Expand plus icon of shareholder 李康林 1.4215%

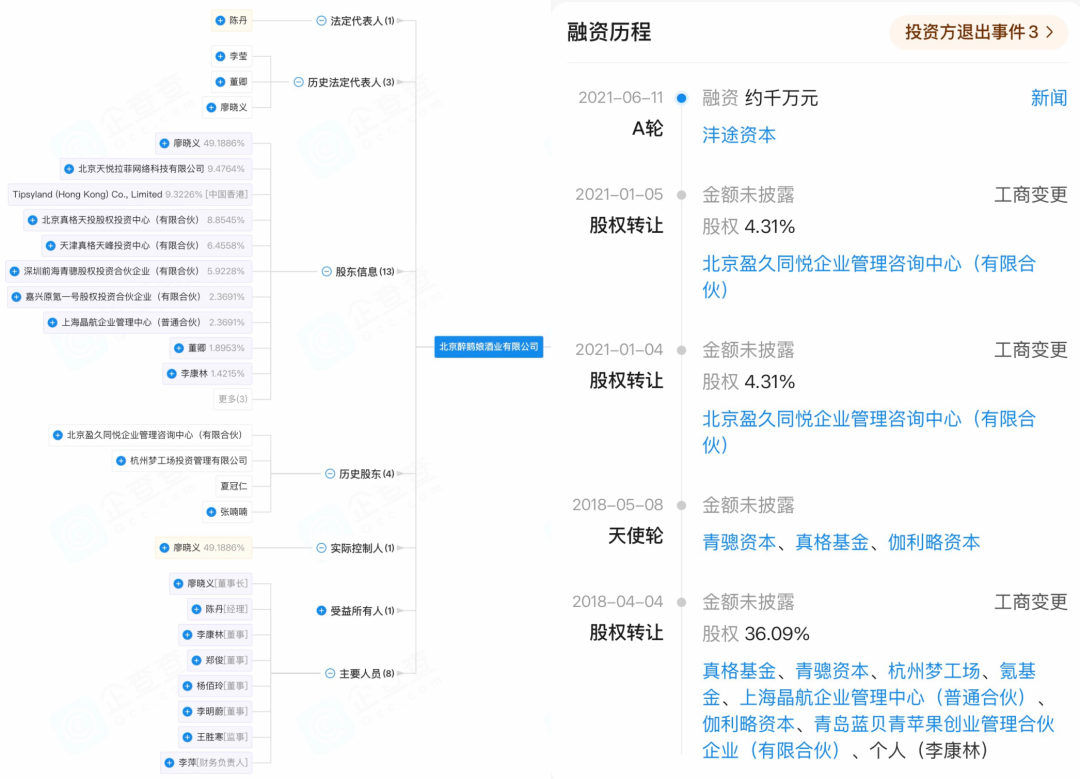[172, 374]
